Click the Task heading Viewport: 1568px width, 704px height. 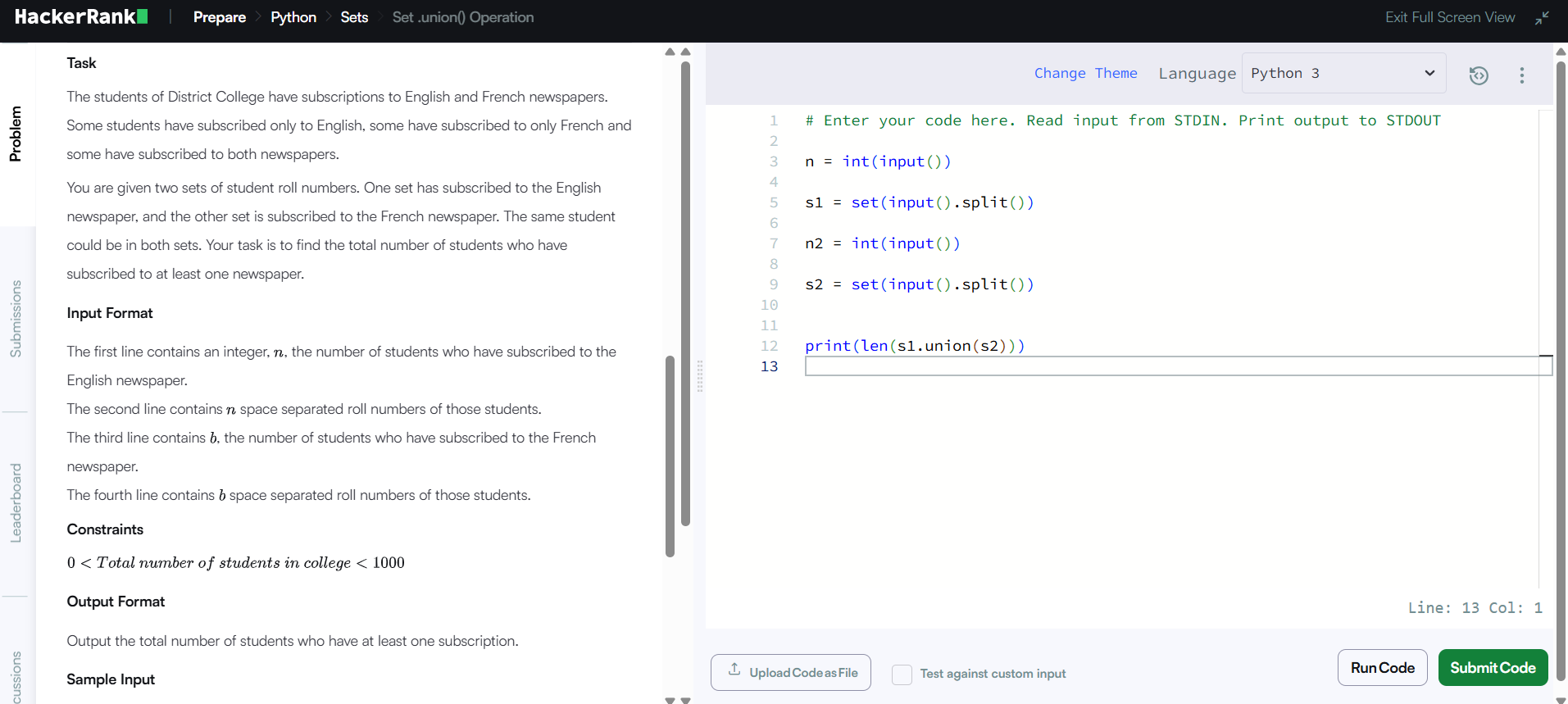(81, 63)
